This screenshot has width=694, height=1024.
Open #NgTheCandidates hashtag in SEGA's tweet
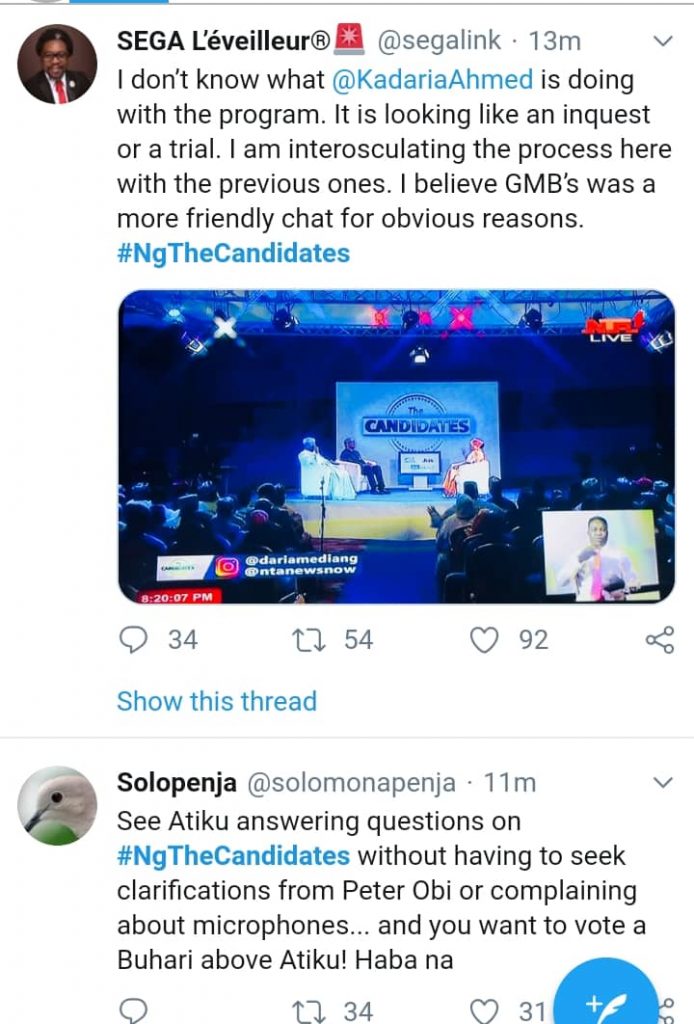(x=233, y=252)
